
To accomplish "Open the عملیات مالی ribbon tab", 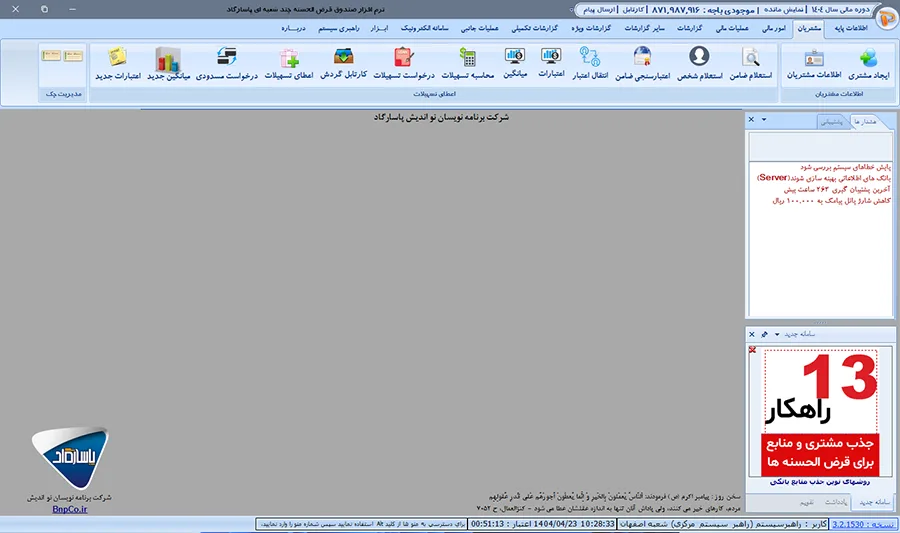I will (x=732, y=28).
